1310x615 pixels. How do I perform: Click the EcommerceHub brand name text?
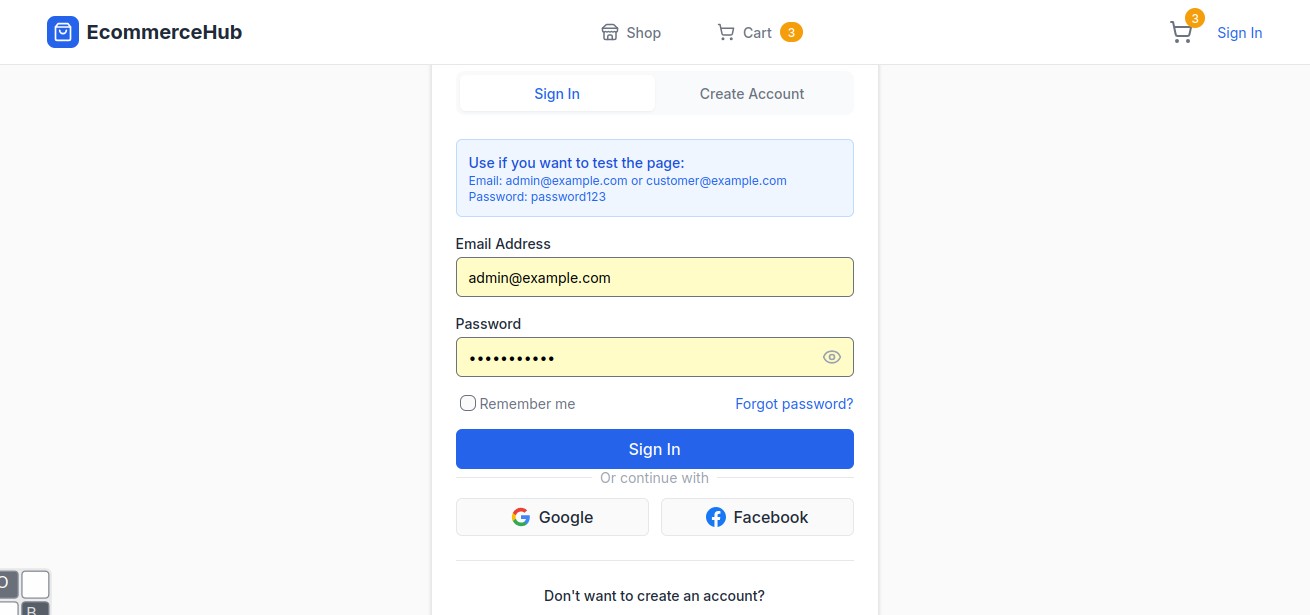coord(164,32)
